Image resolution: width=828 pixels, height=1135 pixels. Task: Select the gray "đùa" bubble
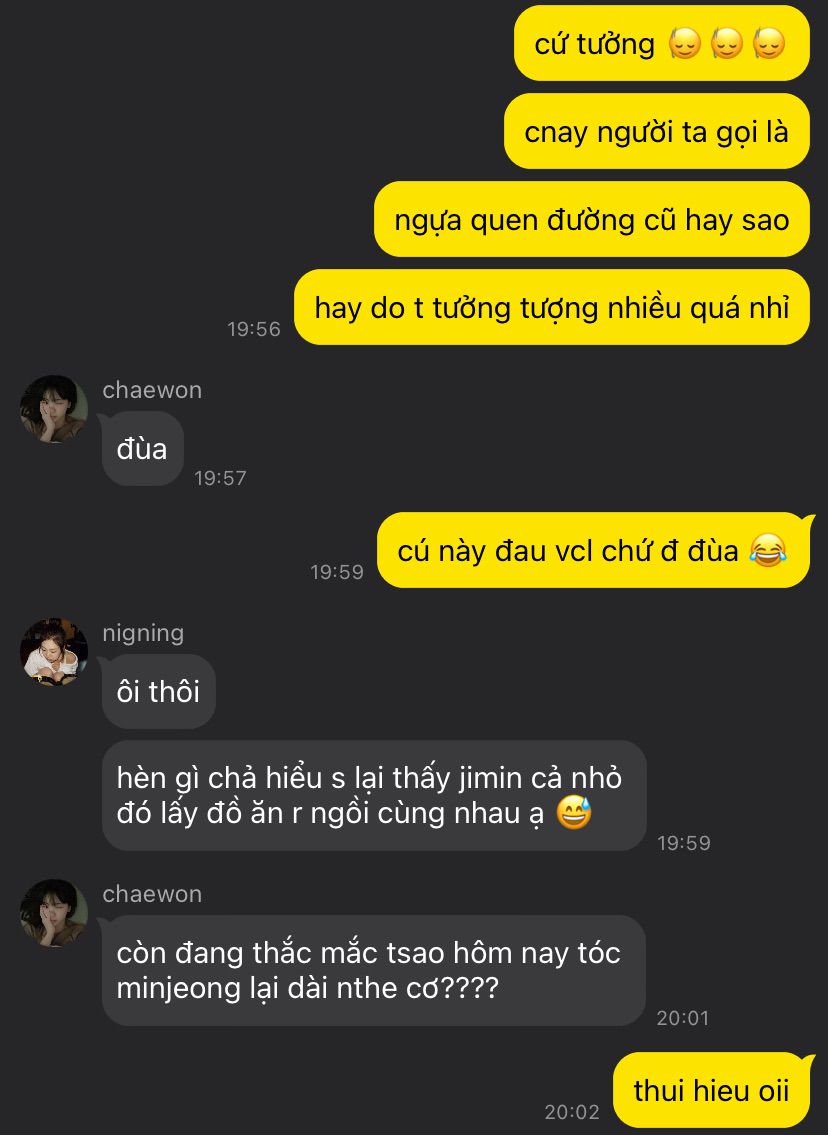143,449
